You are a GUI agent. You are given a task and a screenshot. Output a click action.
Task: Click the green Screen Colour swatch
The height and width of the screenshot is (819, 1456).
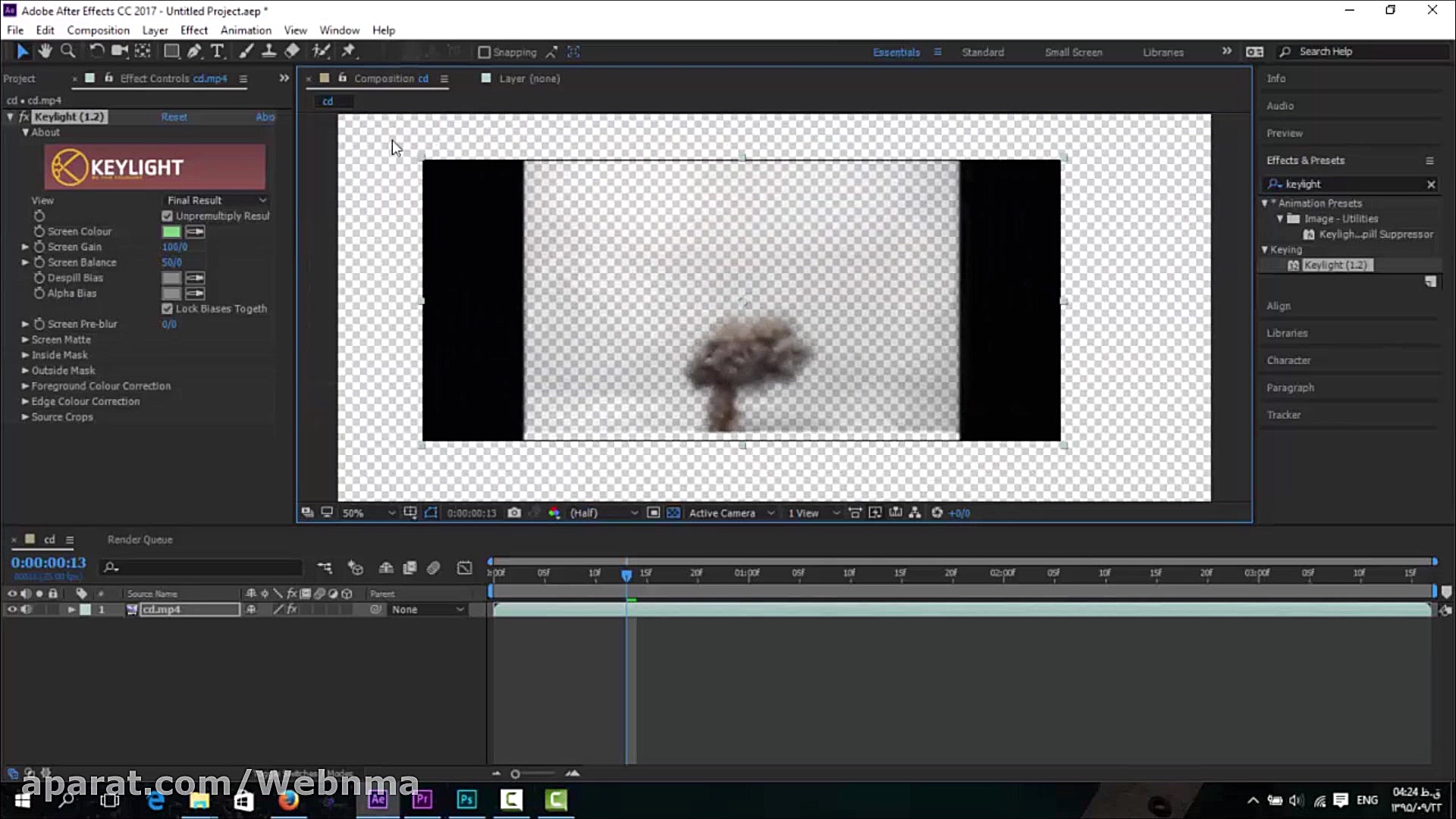click(x=171, y=231)
